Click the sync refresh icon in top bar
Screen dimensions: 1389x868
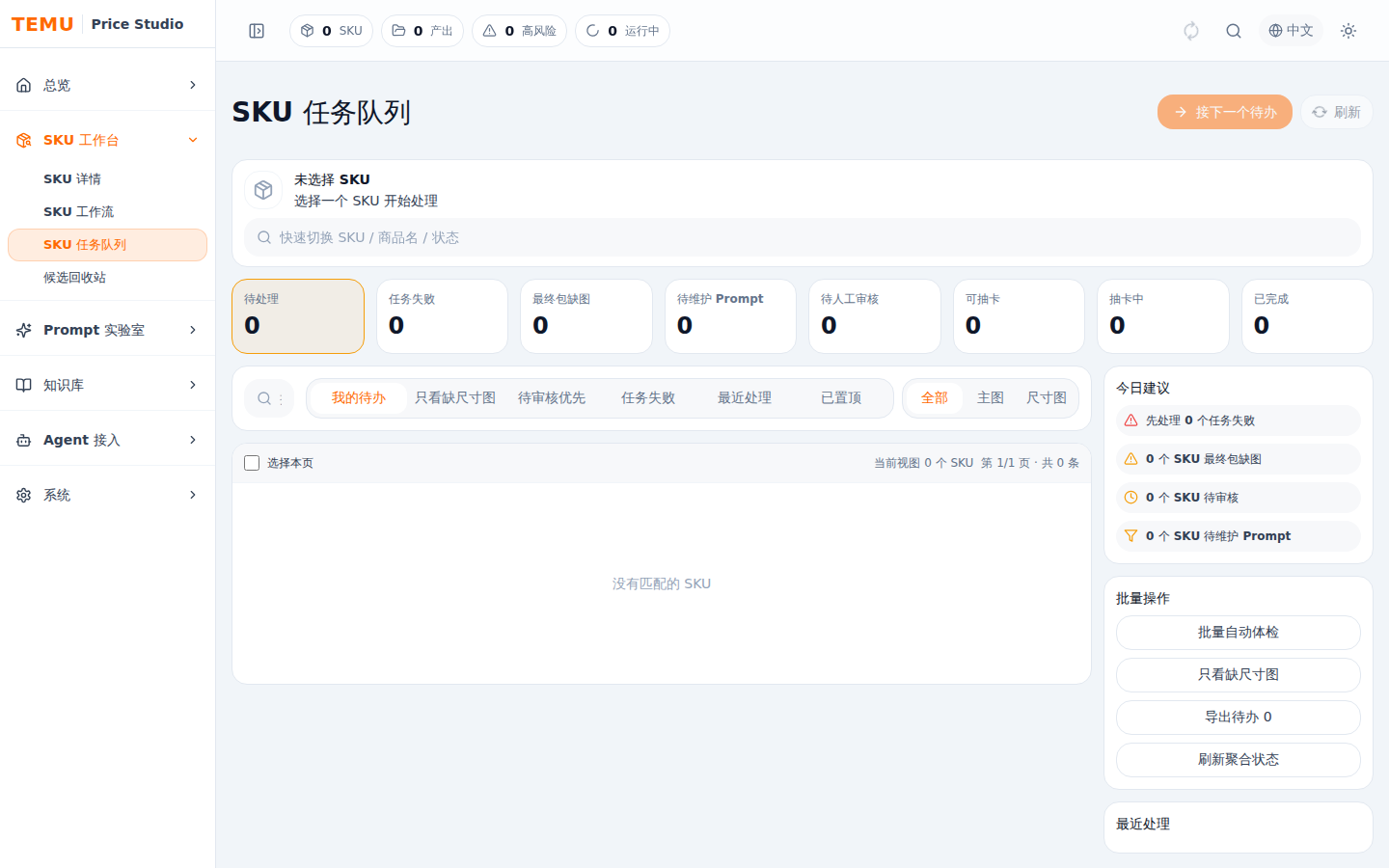point(1191,31)
